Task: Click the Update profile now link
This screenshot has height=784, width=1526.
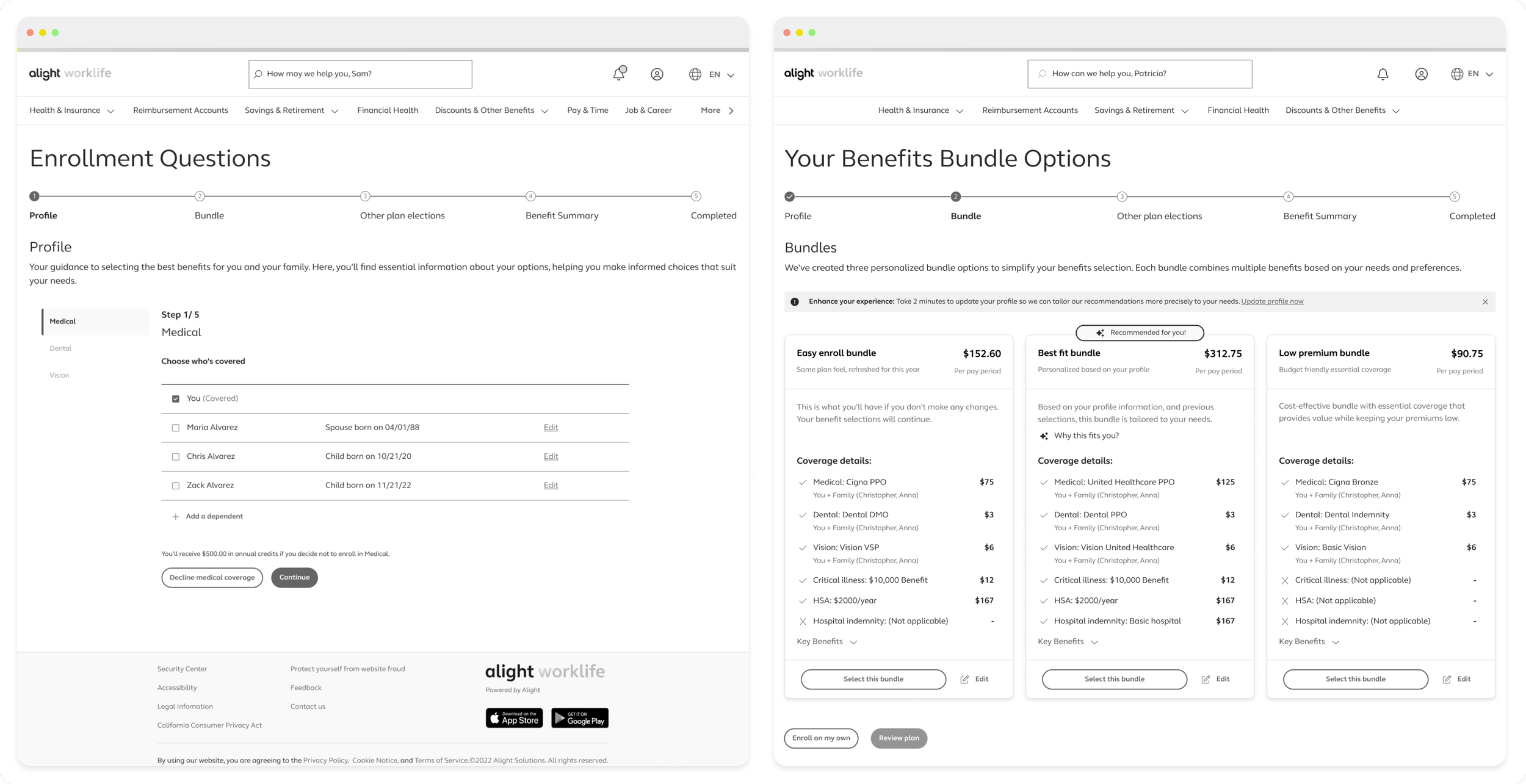Action: pos(1272,301)
